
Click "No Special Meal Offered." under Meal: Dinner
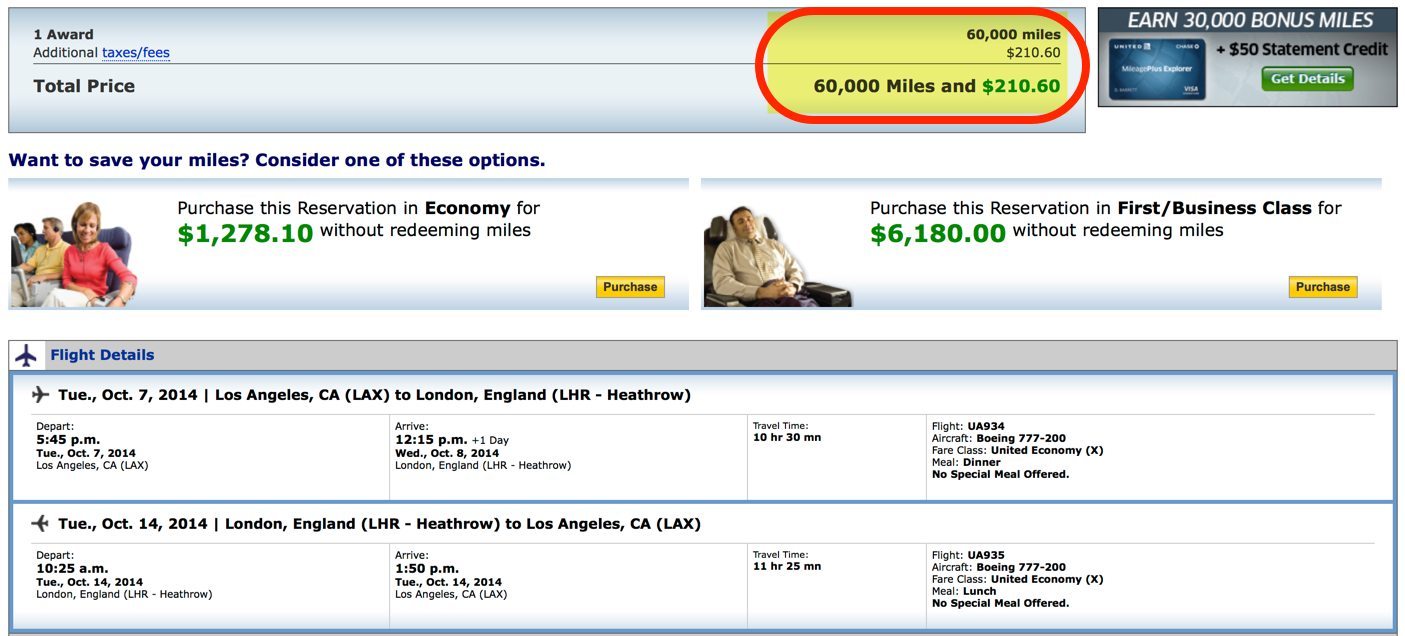click(x=1000, y=474)
